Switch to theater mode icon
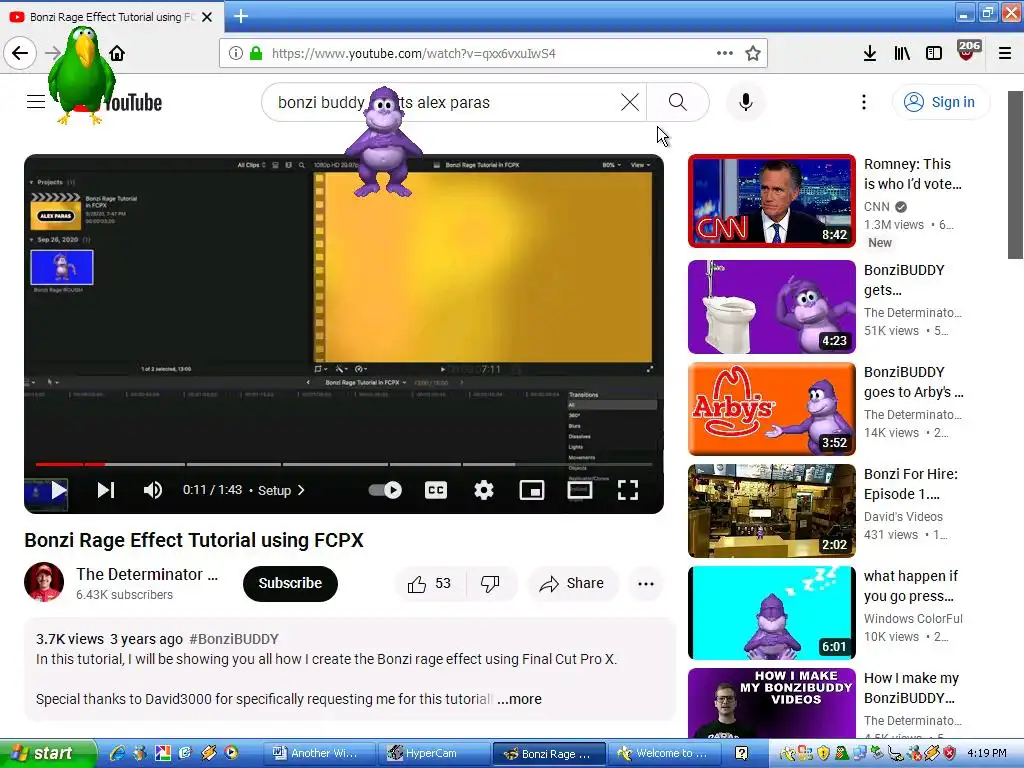Screen dimensions: 1024x768 coord(579,490)
